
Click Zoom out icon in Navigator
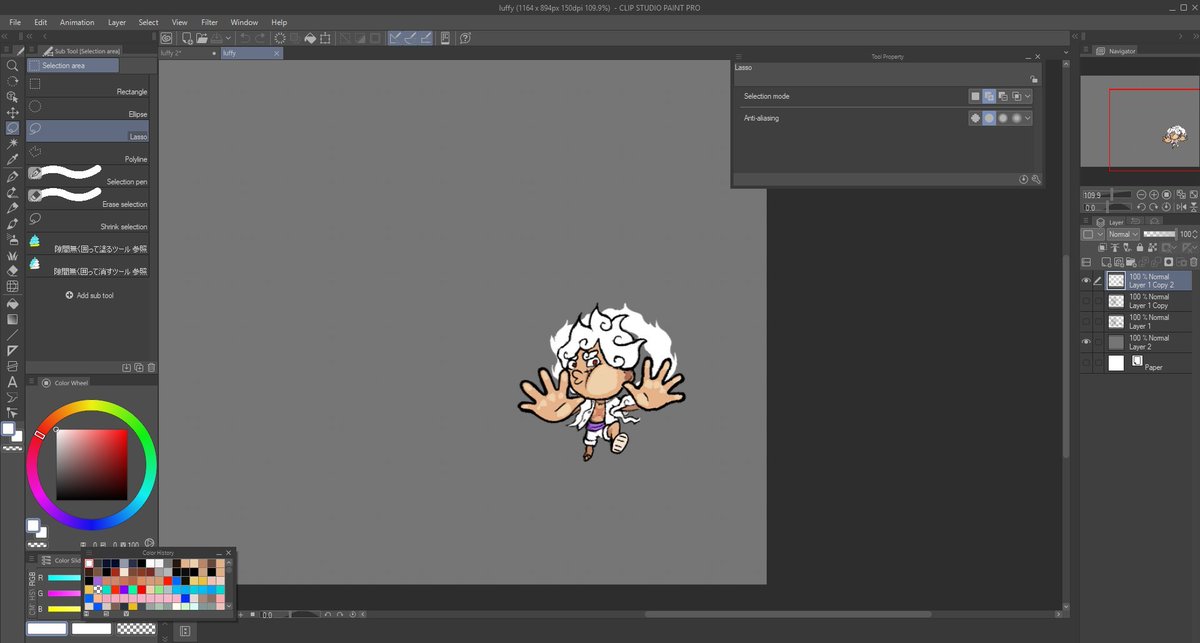(x=1139, y=195)
